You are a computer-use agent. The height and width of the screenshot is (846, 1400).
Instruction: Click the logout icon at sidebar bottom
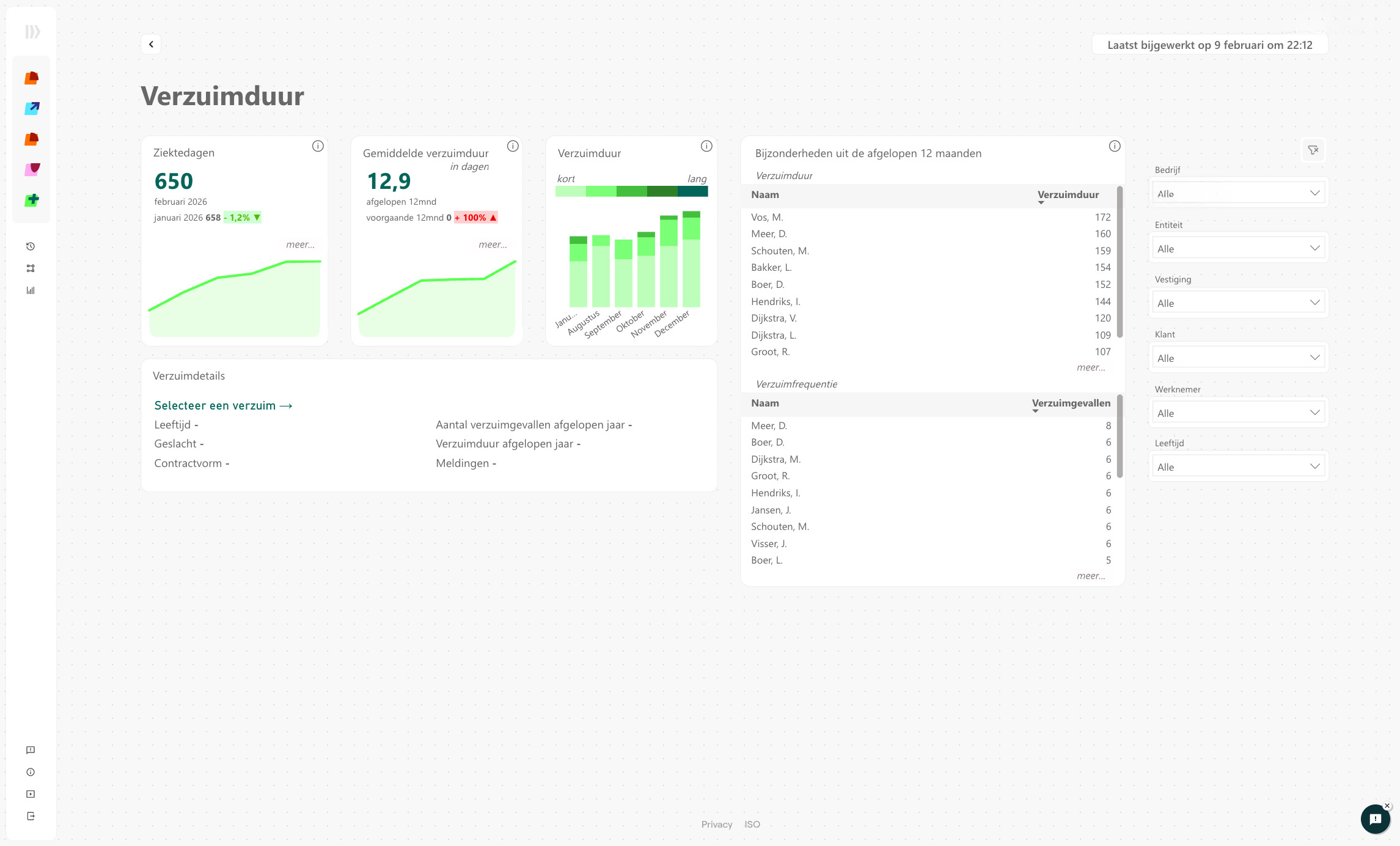pyautogui.click(x=31, y=816)
